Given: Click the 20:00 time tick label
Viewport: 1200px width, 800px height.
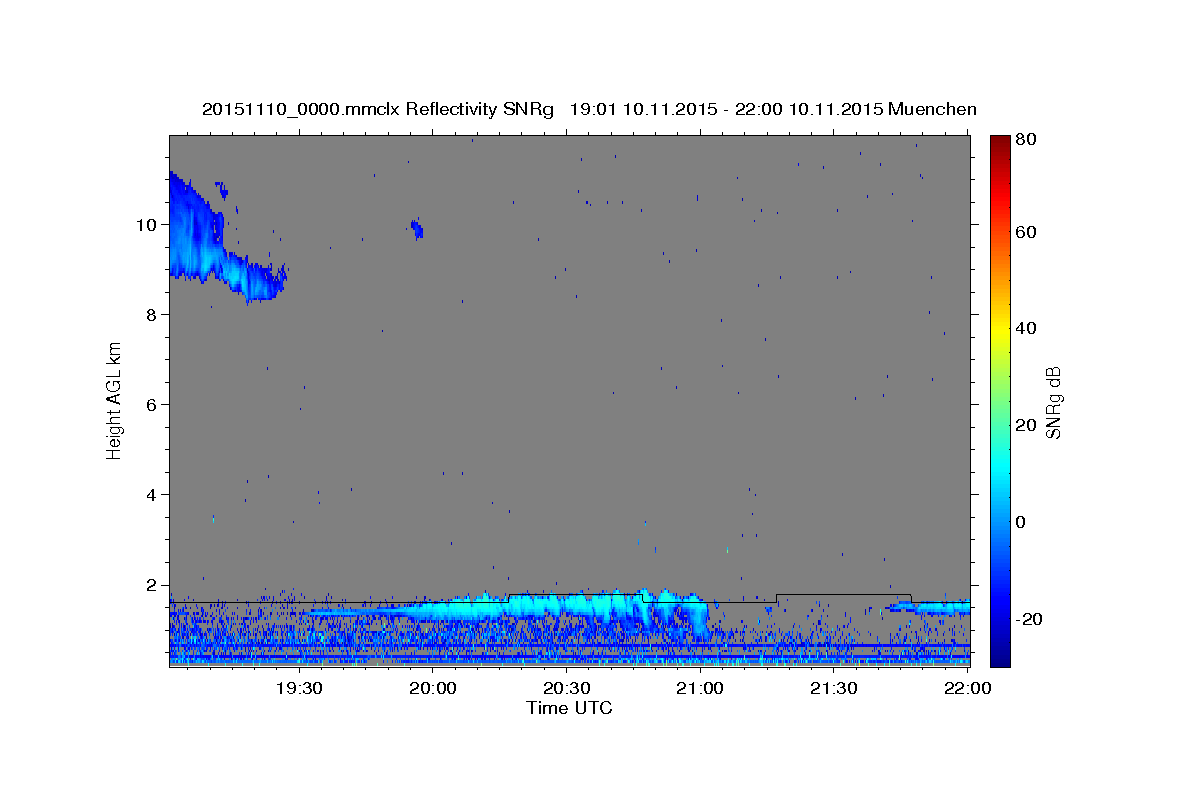Looking at the screenshot, I should [433, 688].
